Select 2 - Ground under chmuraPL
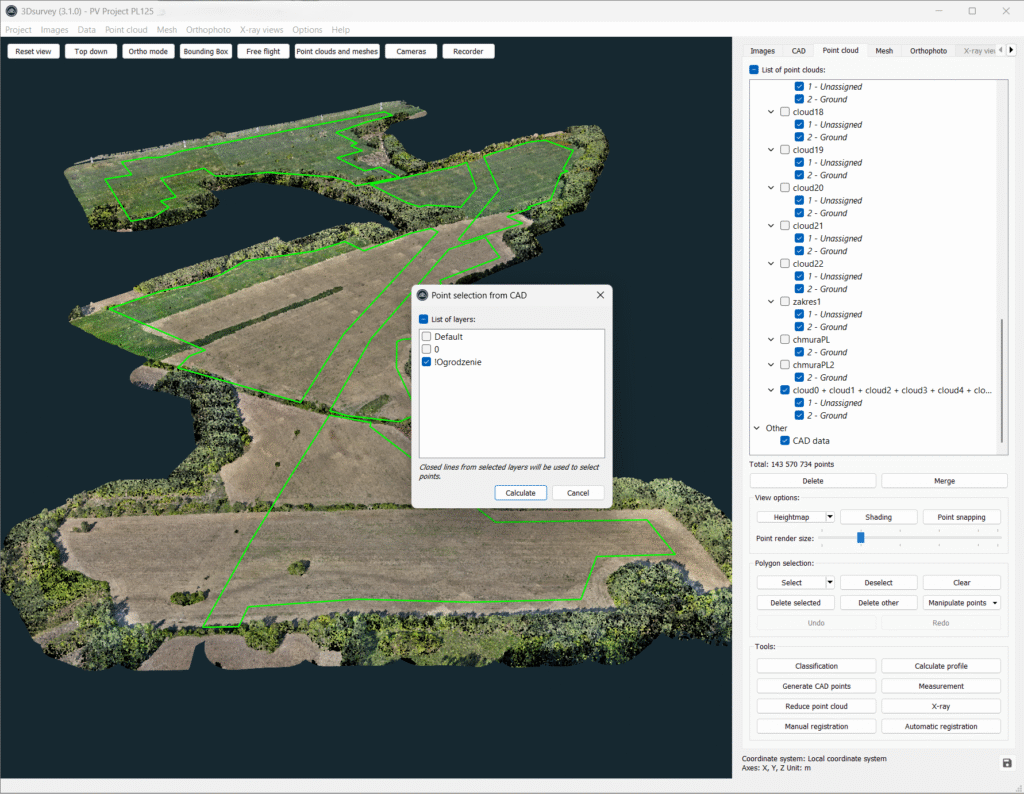 [x=826, y=352]
